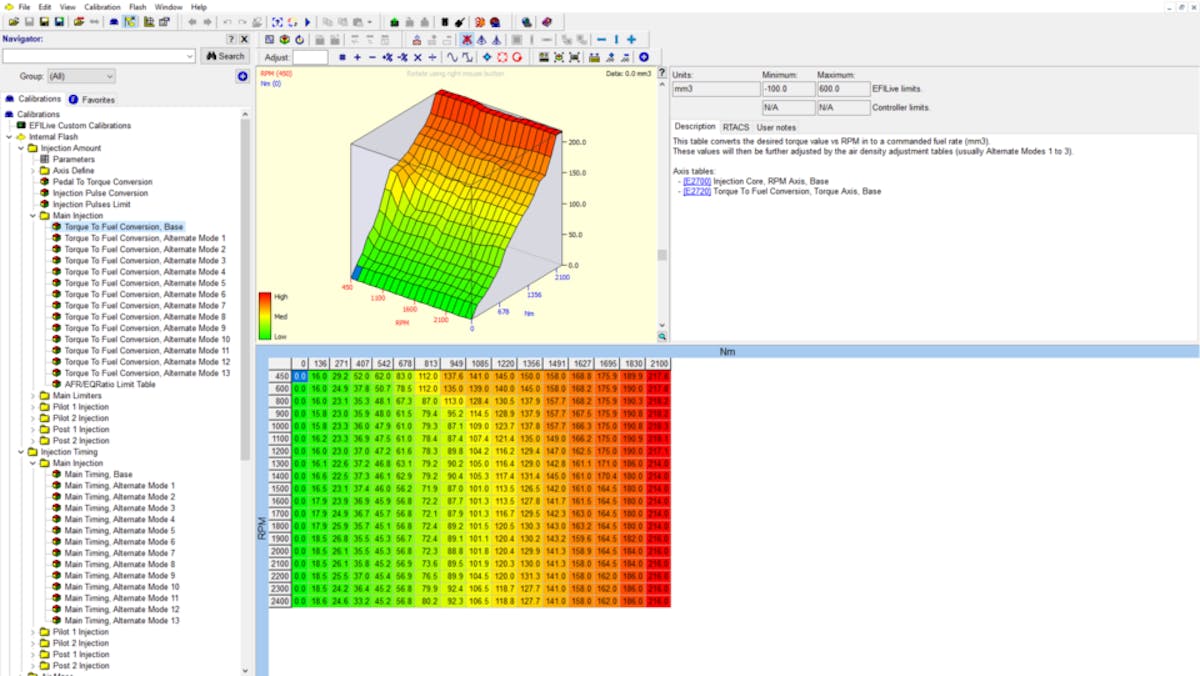This screenshot has height=676, width=1200.
Task: Click the Search button
Action: [x=225, y=56]
